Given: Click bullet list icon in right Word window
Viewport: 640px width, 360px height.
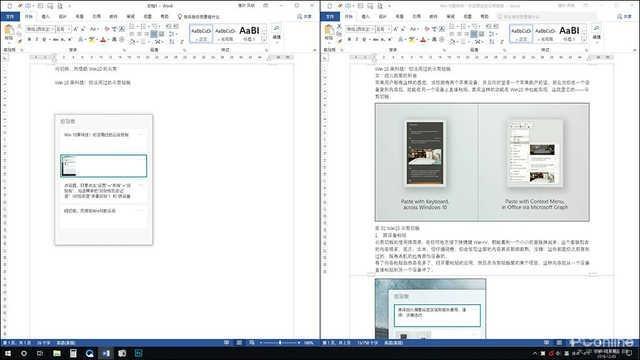Looking at the screenshot, I should tap(452, 26).
